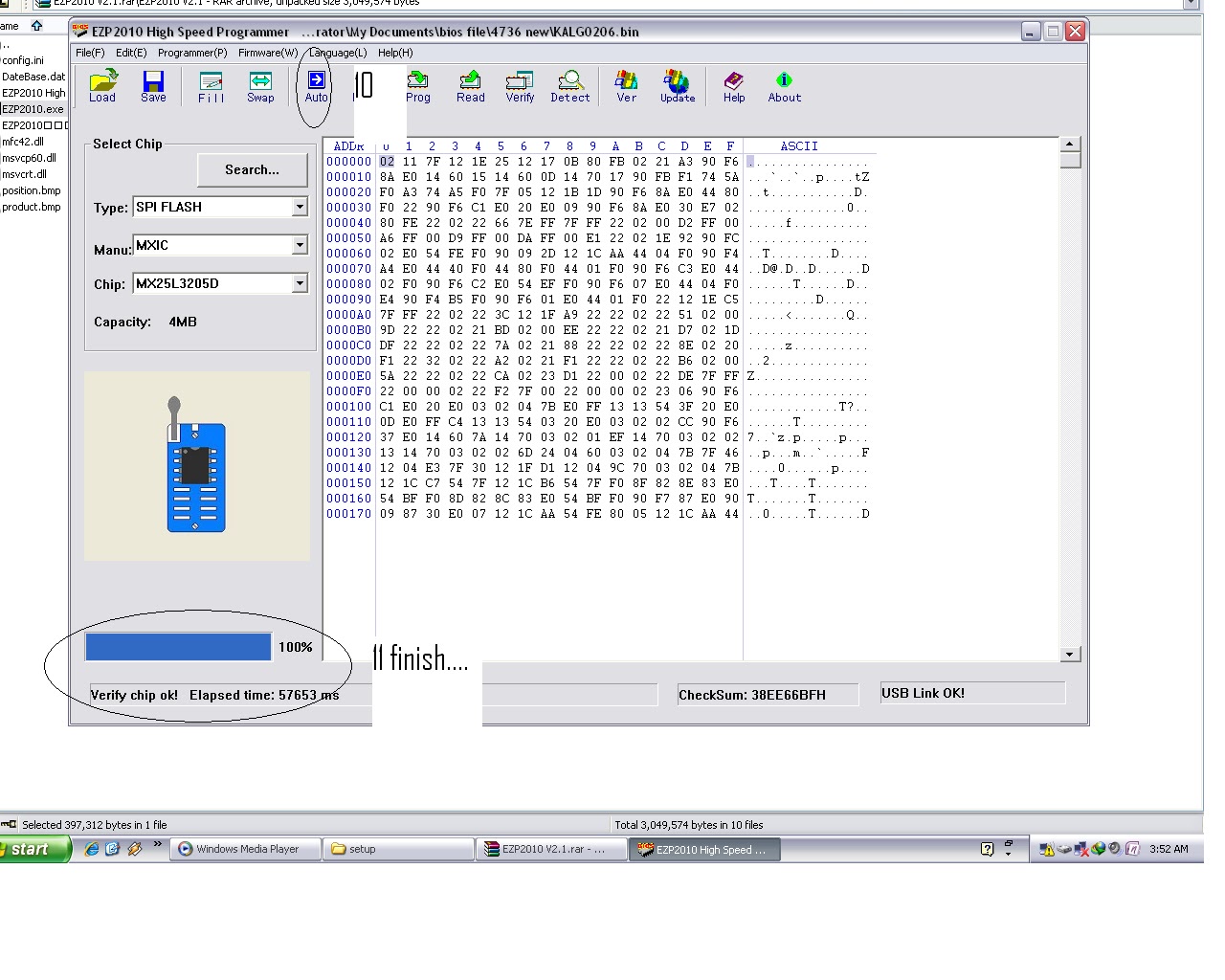Image resolution: width=1225 pixels, height=980 pixels.
Task: Select config.ini in the WinRAR file list
Action: tap(22, 60)
